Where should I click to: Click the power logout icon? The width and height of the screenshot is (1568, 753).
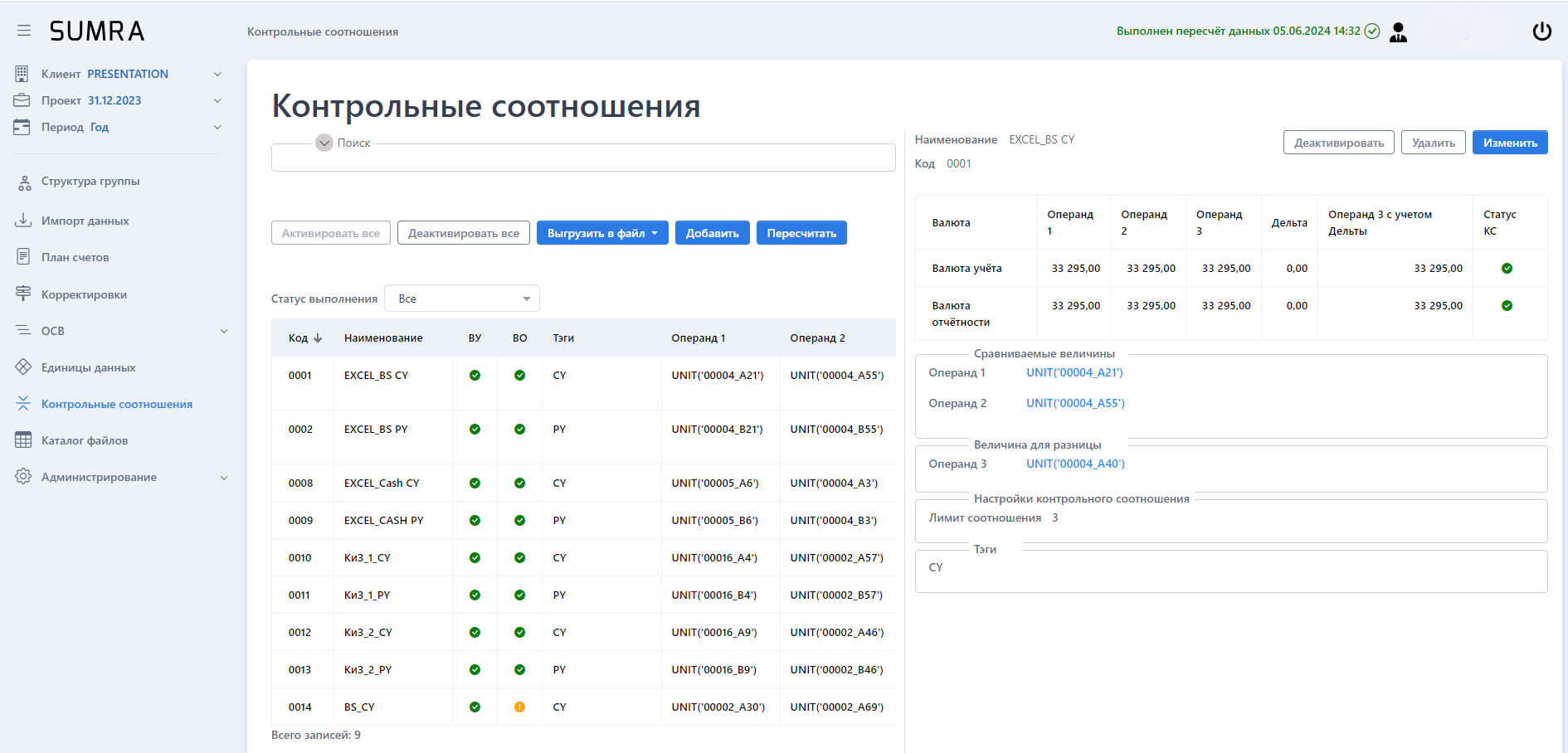tap(1541, 32)
